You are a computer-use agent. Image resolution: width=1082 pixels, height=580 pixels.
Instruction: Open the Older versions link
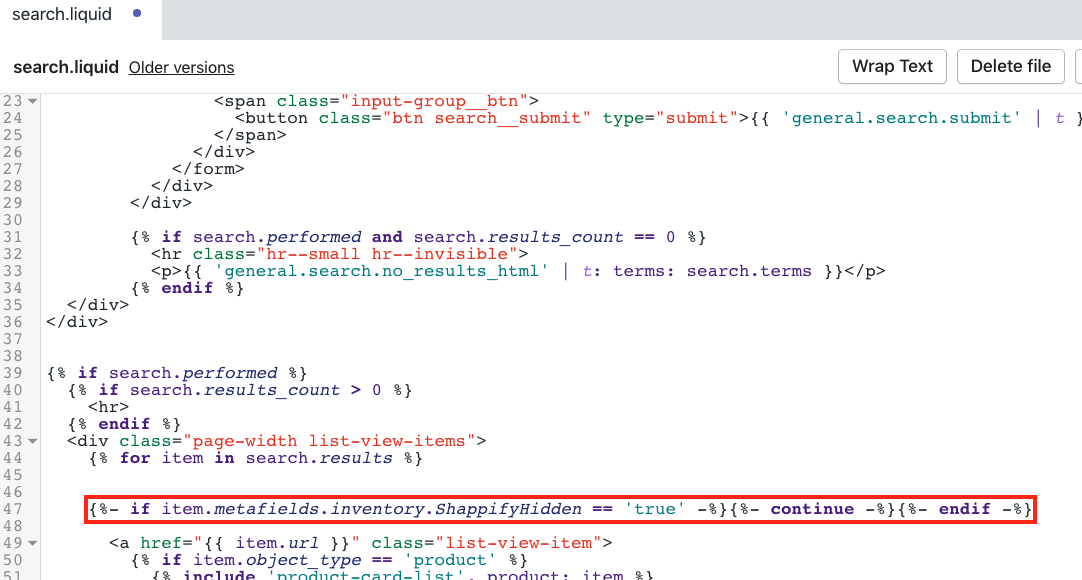(181, 68)
